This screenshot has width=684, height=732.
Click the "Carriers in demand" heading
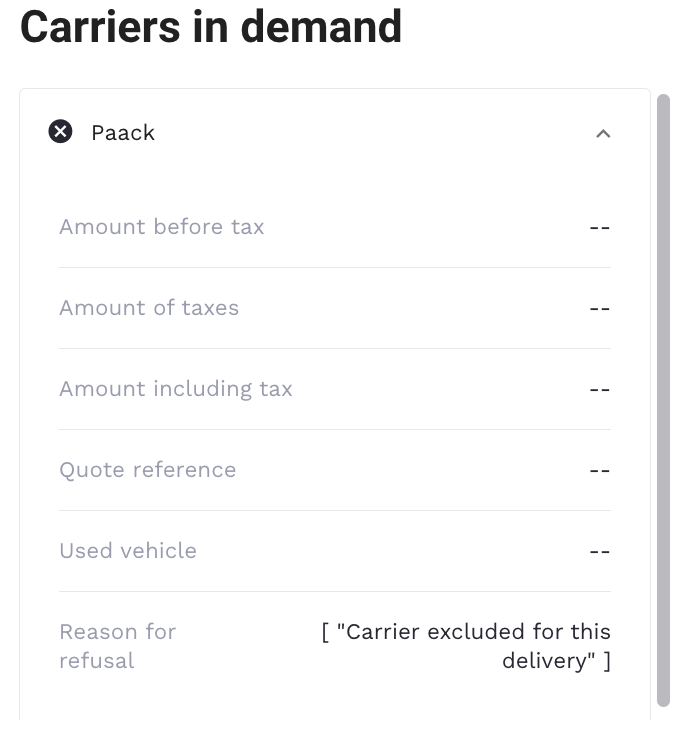click(211, 27)
